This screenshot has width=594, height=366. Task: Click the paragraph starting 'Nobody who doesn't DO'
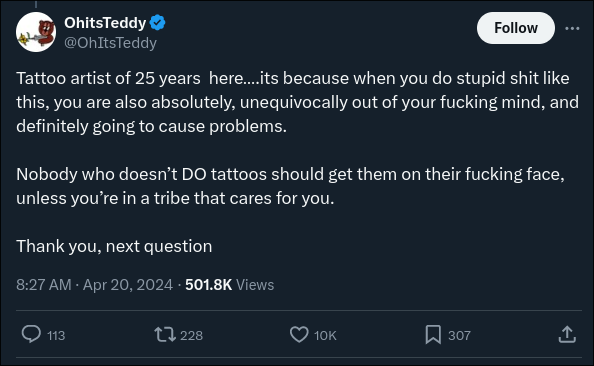pos(290,186)
